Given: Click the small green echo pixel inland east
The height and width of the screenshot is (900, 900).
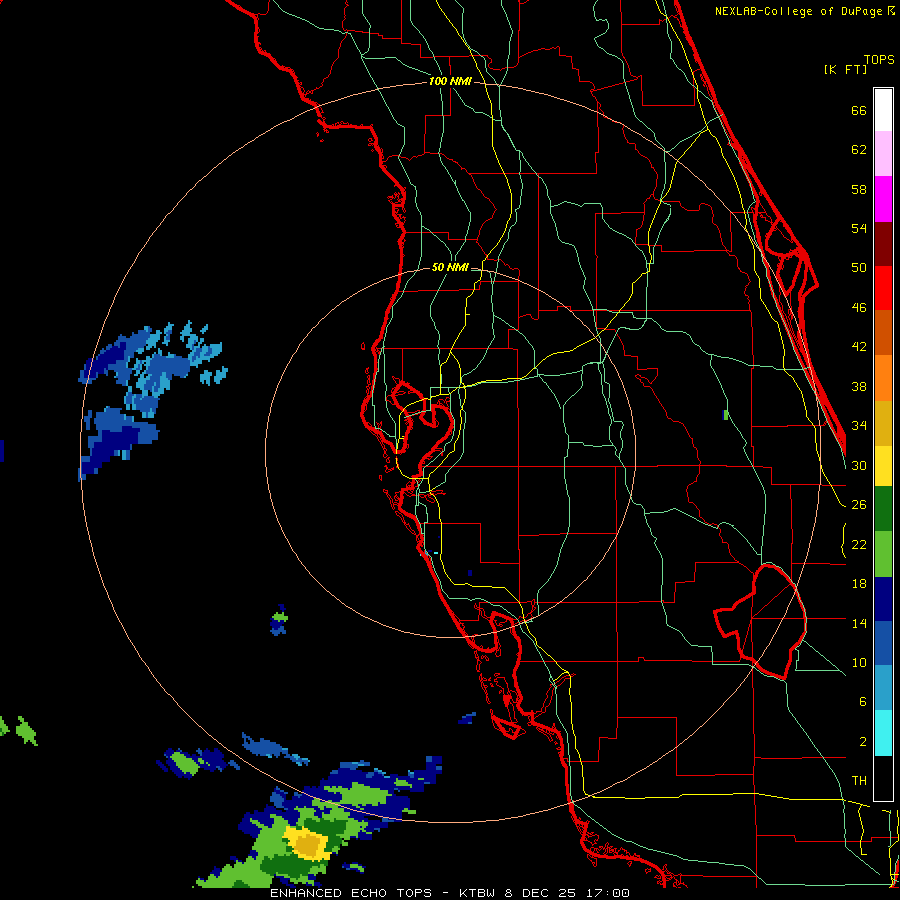Looking at the screenshot, I should (x=726, y=414).
